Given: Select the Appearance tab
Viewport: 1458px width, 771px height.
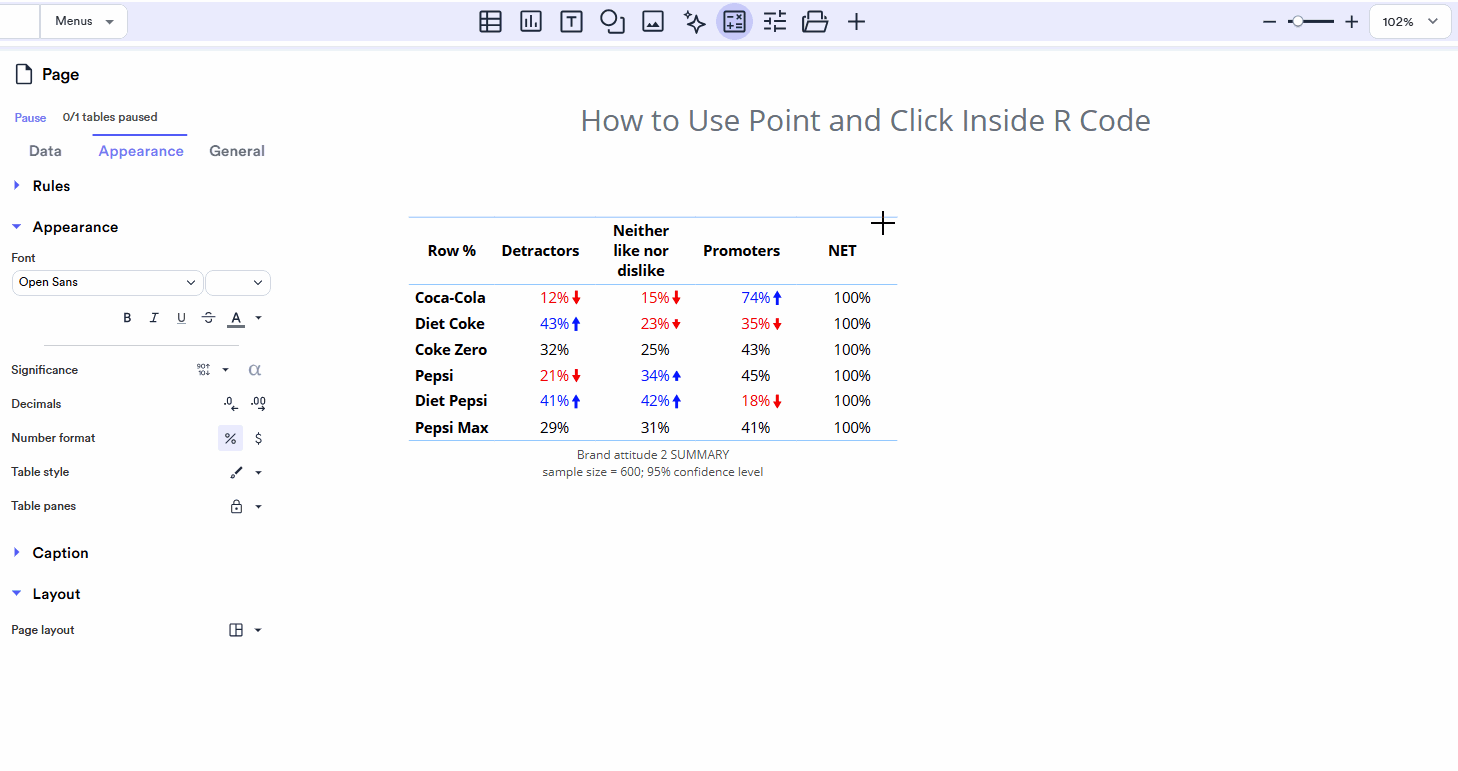Looking at the screenshot, I should pos(141,151).
